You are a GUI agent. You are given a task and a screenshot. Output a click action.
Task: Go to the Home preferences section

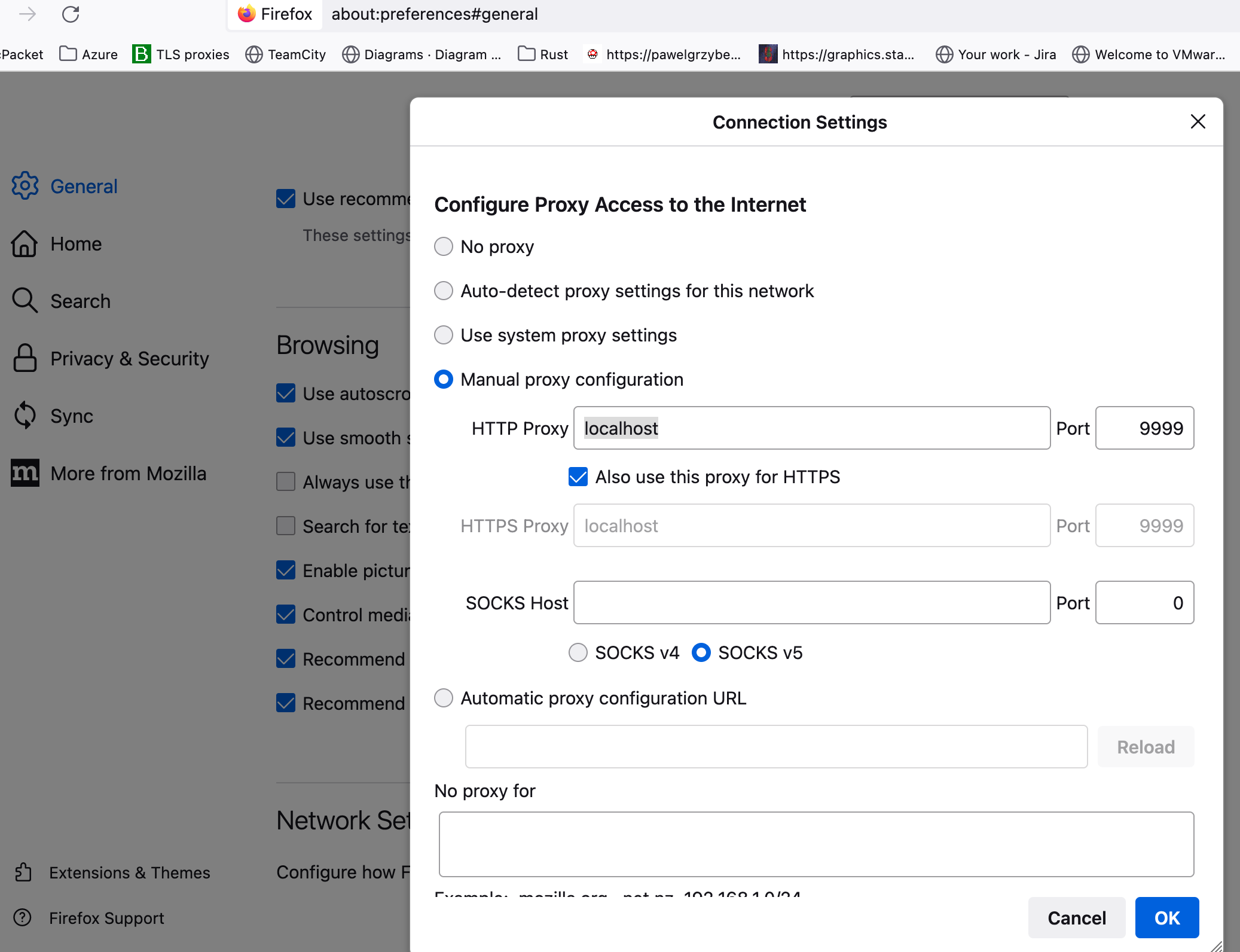(75, 243)
